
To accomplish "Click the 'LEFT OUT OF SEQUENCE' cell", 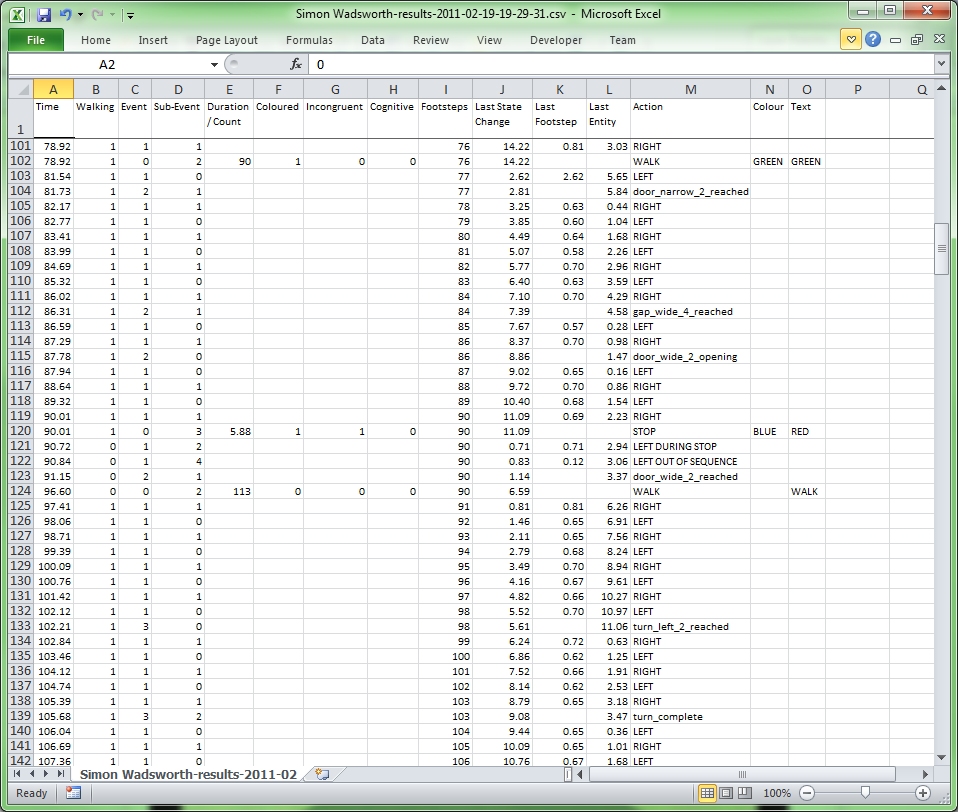I will [690, 461].
